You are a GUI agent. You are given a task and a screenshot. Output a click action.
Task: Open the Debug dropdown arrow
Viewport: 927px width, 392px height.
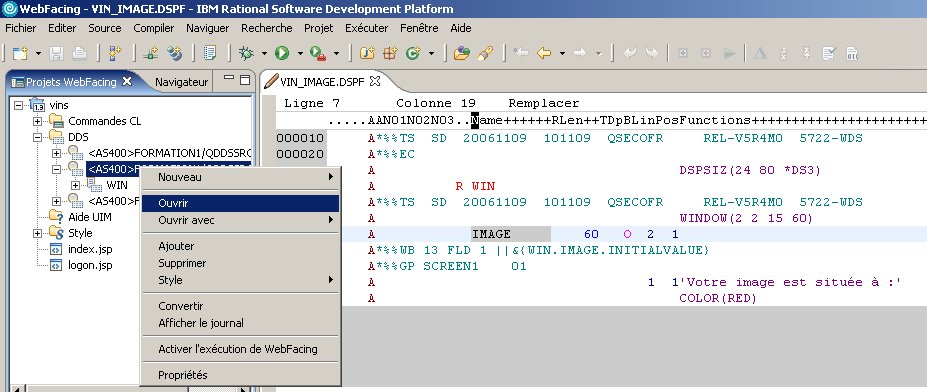(x=264, y=53)
